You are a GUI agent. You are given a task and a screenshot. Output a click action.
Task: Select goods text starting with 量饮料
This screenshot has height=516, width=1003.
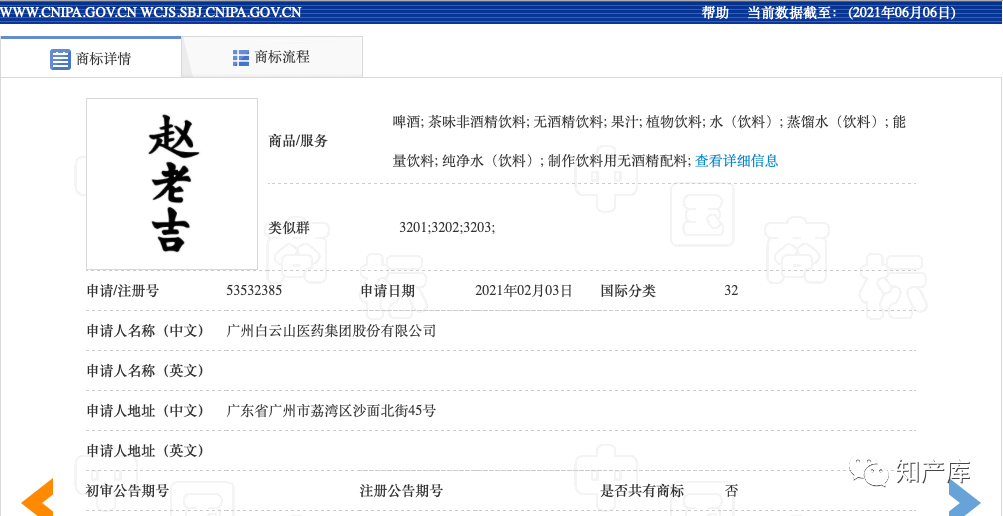click(542, 160)
